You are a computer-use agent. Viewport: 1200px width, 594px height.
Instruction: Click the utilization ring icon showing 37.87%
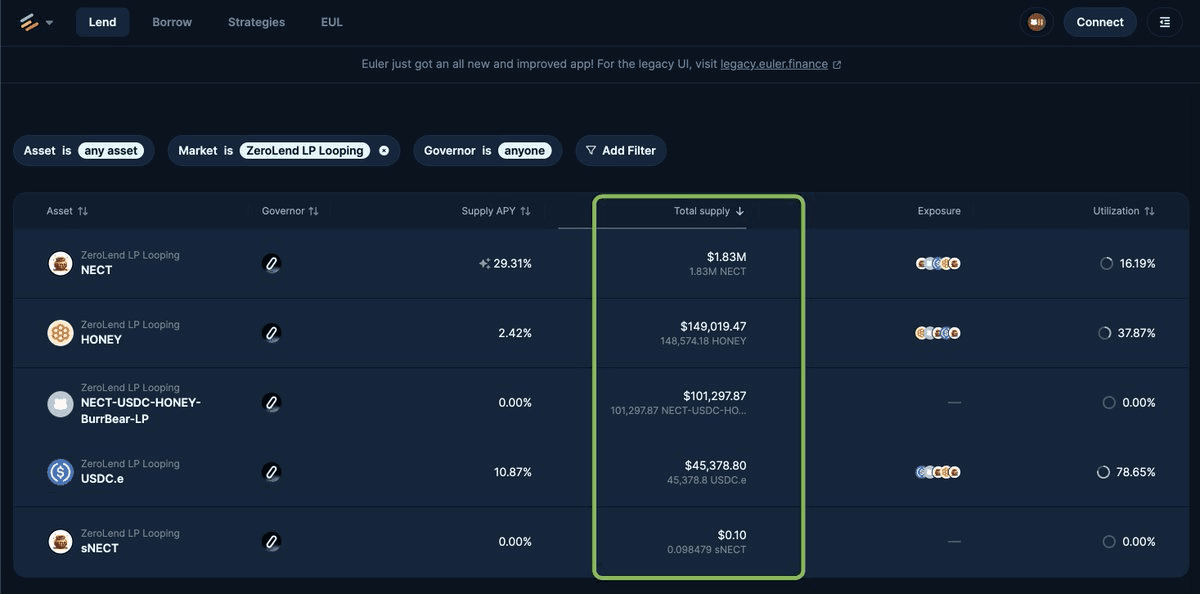pyautogui.click(x=1105, y=333)
